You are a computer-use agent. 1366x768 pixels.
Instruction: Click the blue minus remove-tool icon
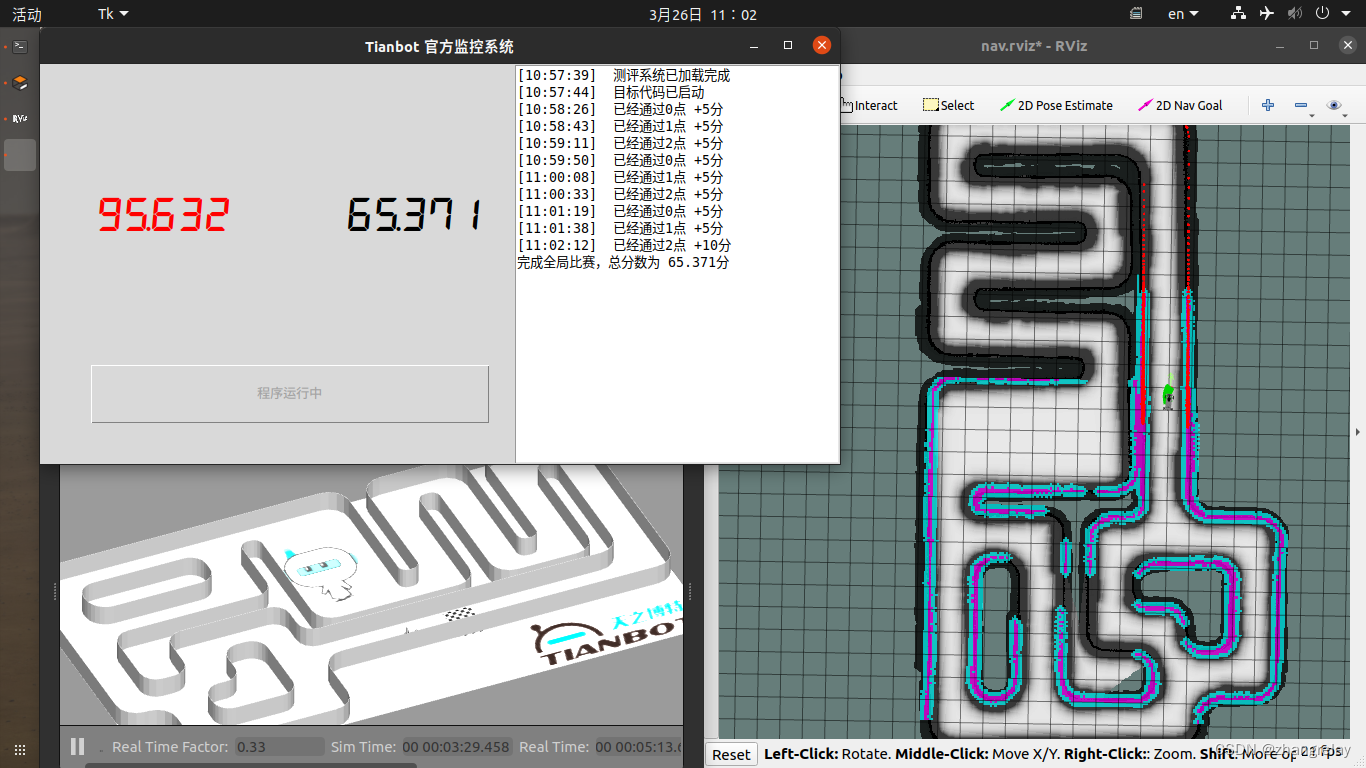(1301, 105)
